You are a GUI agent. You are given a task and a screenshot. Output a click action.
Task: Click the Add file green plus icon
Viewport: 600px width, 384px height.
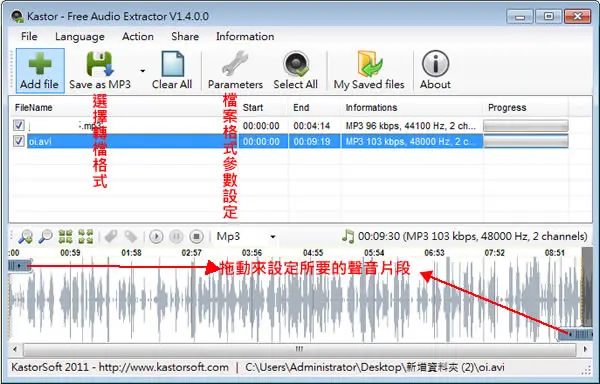(40, 63)
